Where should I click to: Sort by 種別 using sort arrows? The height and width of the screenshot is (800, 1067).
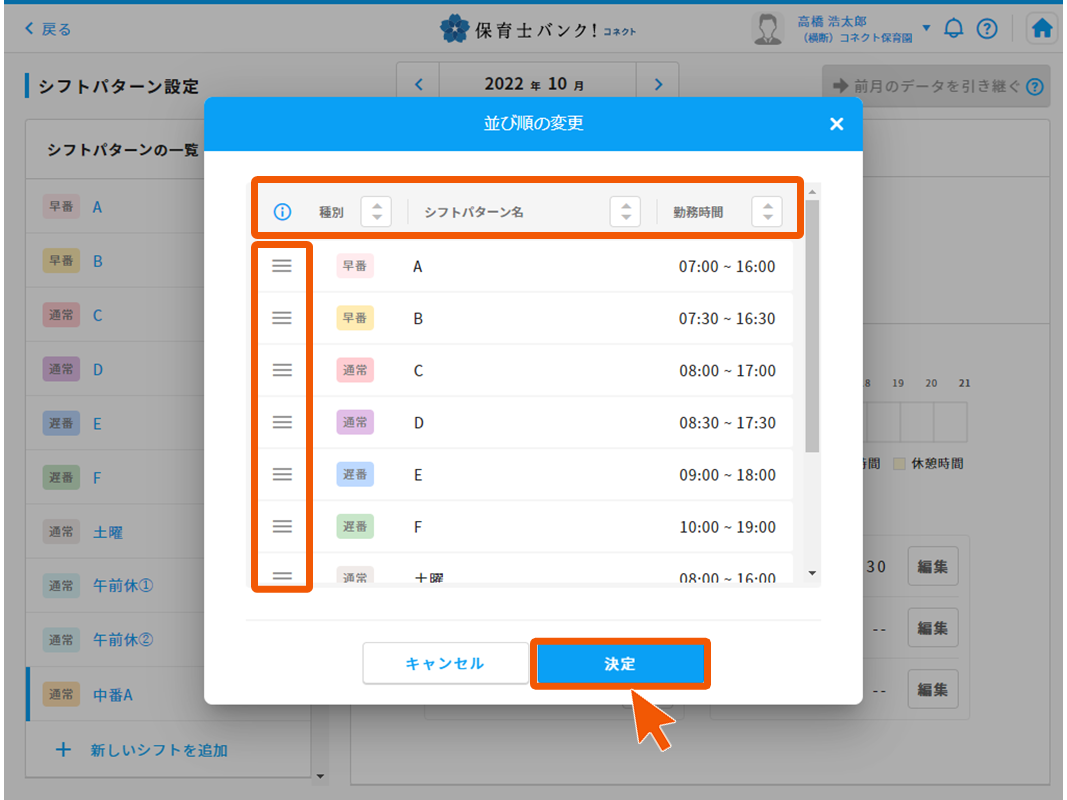point(376,212)
